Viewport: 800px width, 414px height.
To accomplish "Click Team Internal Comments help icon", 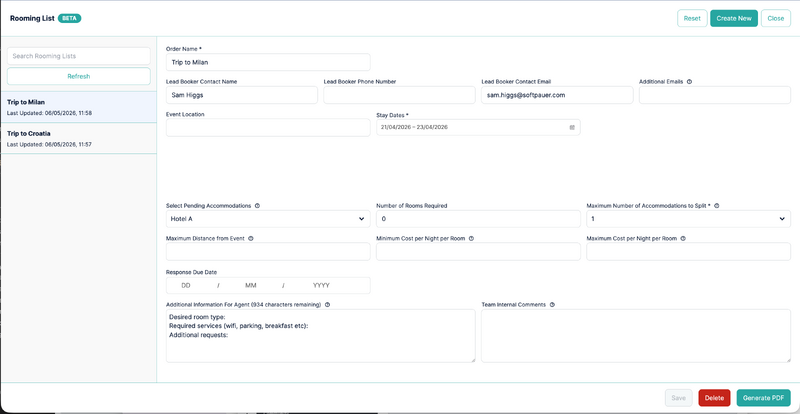I will pyautogui.click(x=552, y=305).
